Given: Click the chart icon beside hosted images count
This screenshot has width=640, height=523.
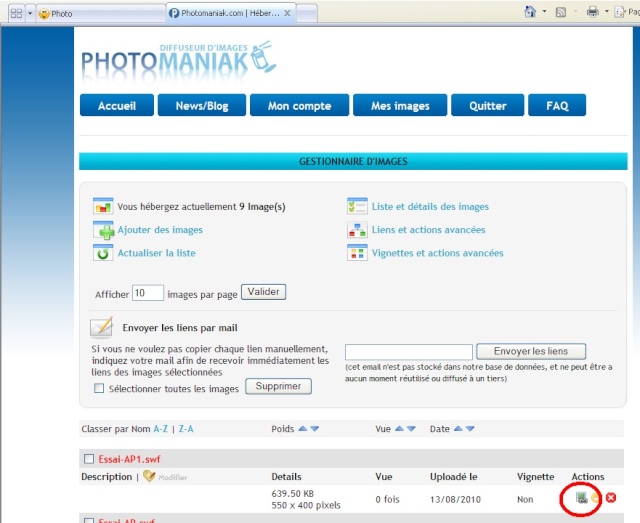Looking at the screenshot, I should [103, 206].
